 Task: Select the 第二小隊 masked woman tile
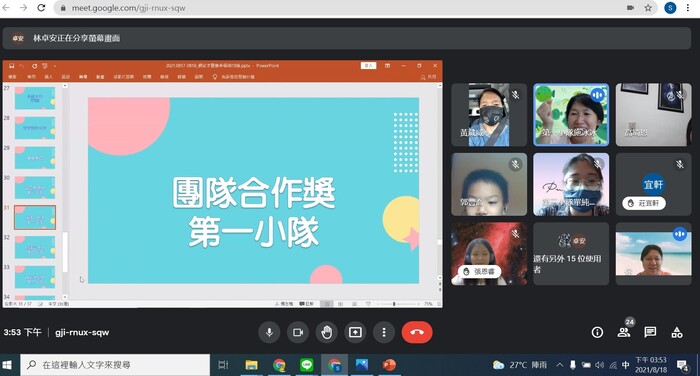(x=571, y=184)
